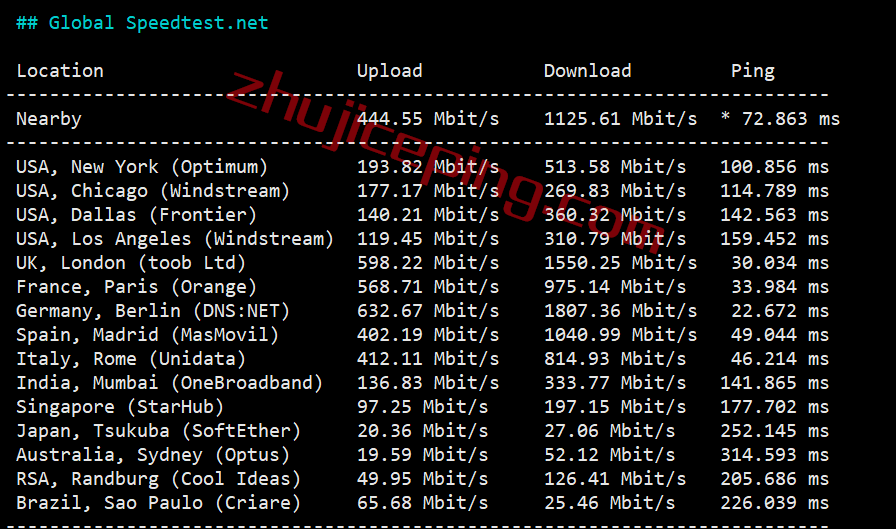Click Chicago ping 114.789 ms
The width and height of the screenshot is (896, 529).
coord(774,191)
